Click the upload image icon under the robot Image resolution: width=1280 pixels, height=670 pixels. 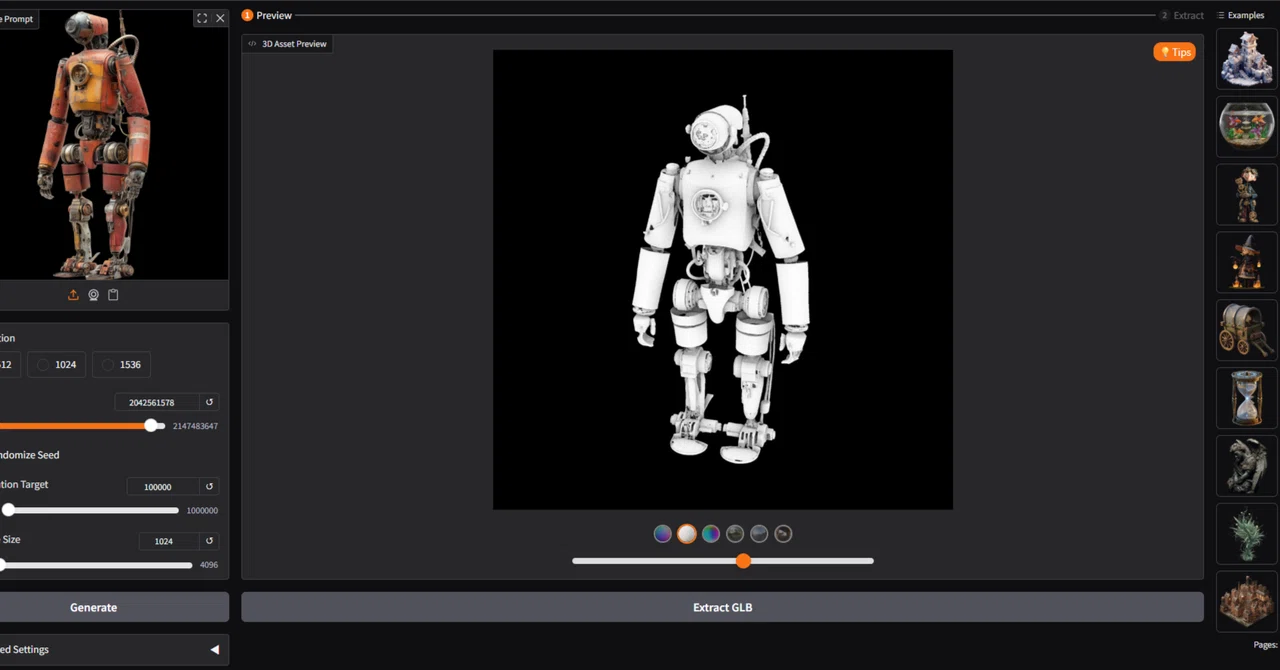[73, 295]
